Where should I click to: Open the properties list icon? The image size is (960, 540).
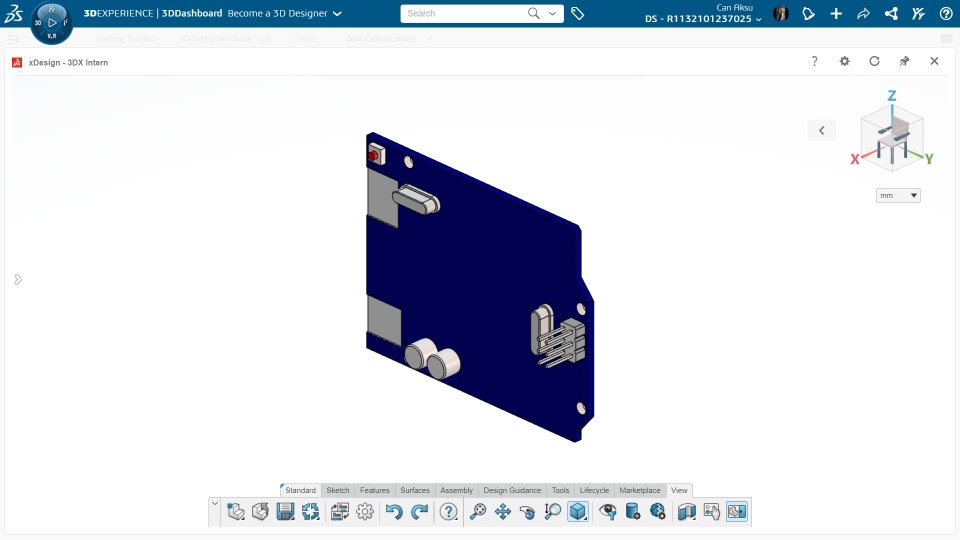click(340, 511)
